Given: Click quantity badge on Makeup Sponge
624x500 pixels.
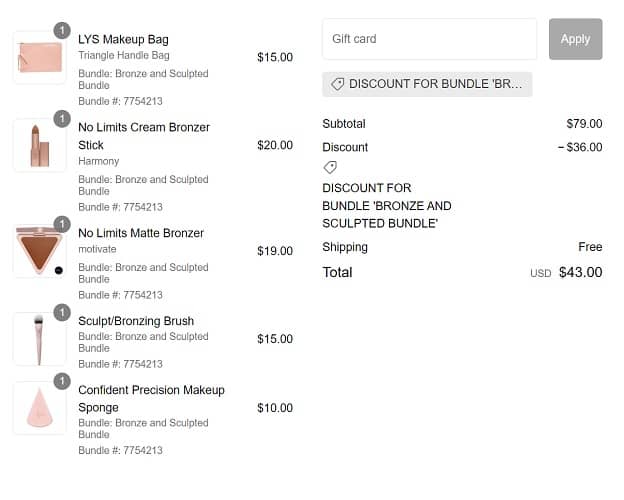Looking at the screenshot, I should pyautogui.click(x=61, y=382).
